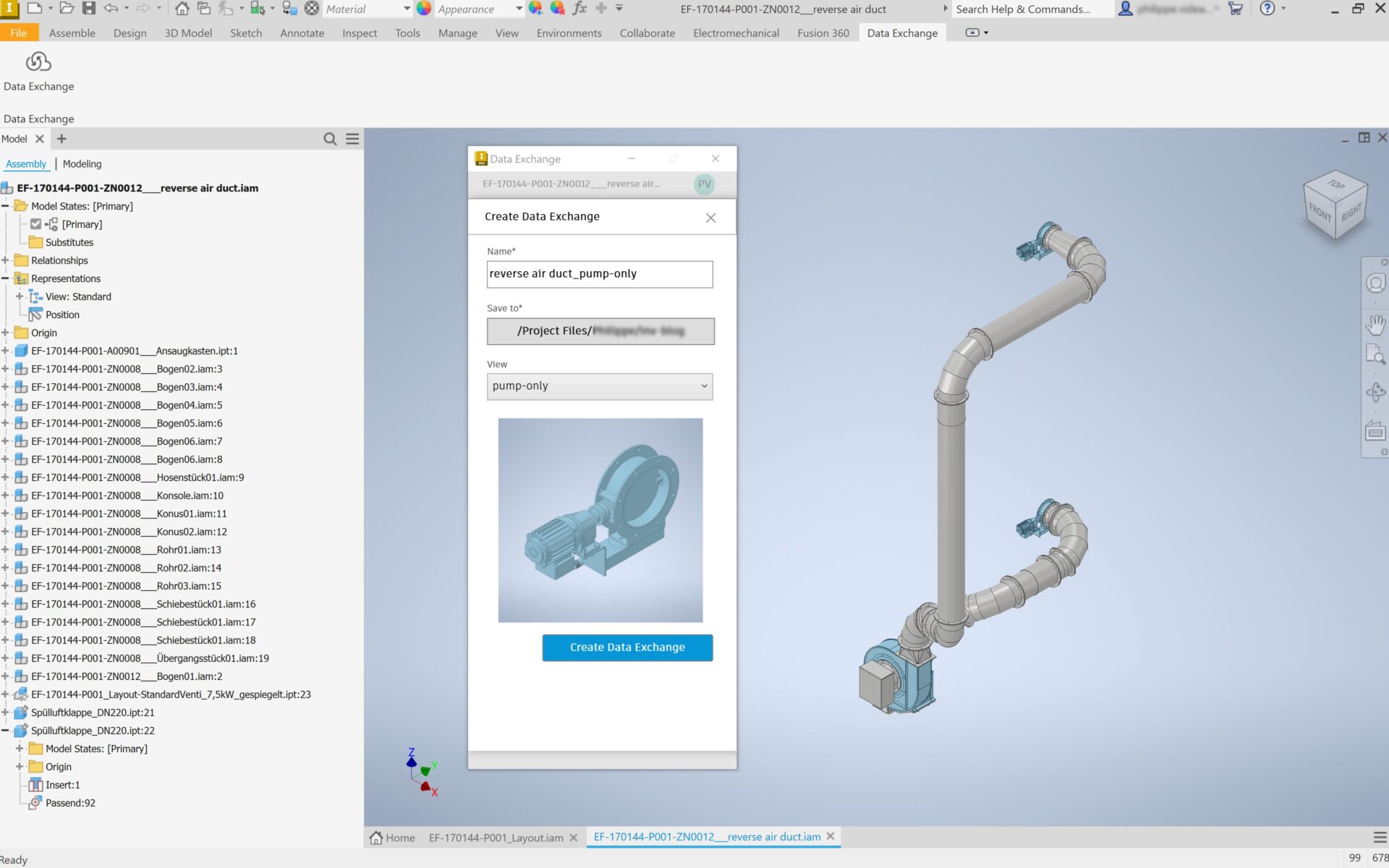This screenshot has width=1389, height=868.
Task: Expand the Relationships node
Action: [6, 260]
